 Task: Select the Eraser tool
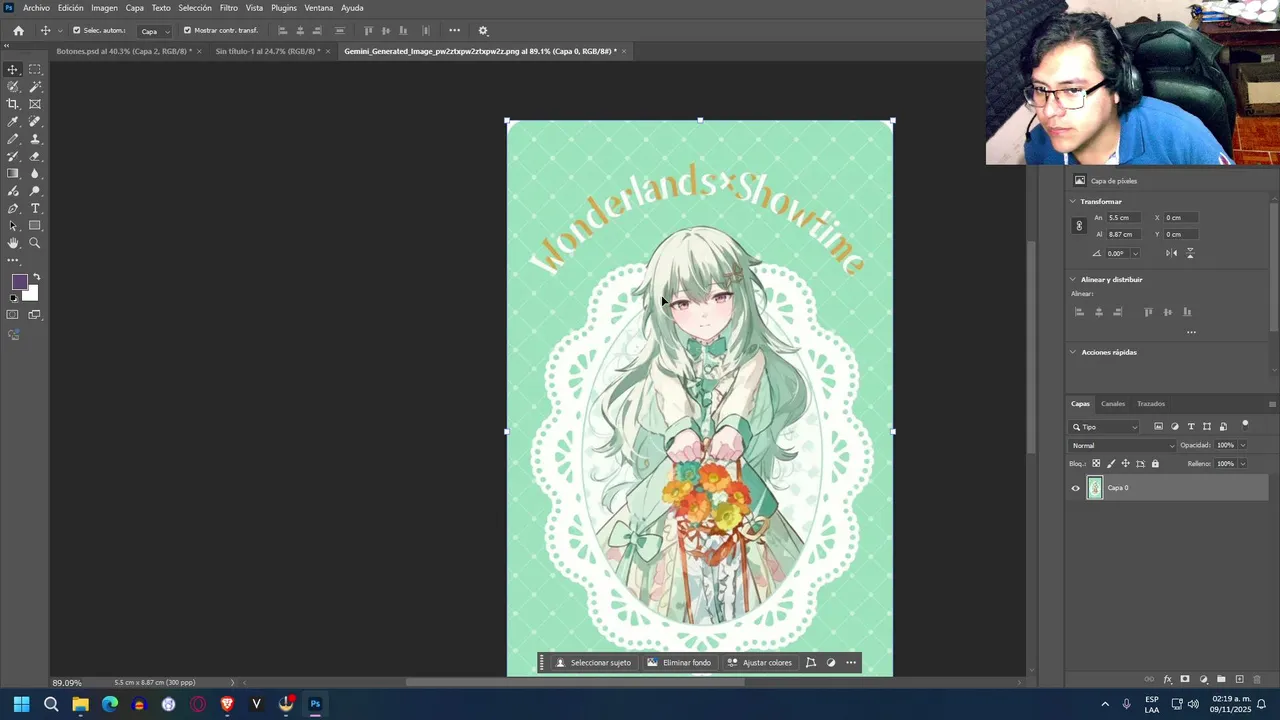tap(35, 156)
